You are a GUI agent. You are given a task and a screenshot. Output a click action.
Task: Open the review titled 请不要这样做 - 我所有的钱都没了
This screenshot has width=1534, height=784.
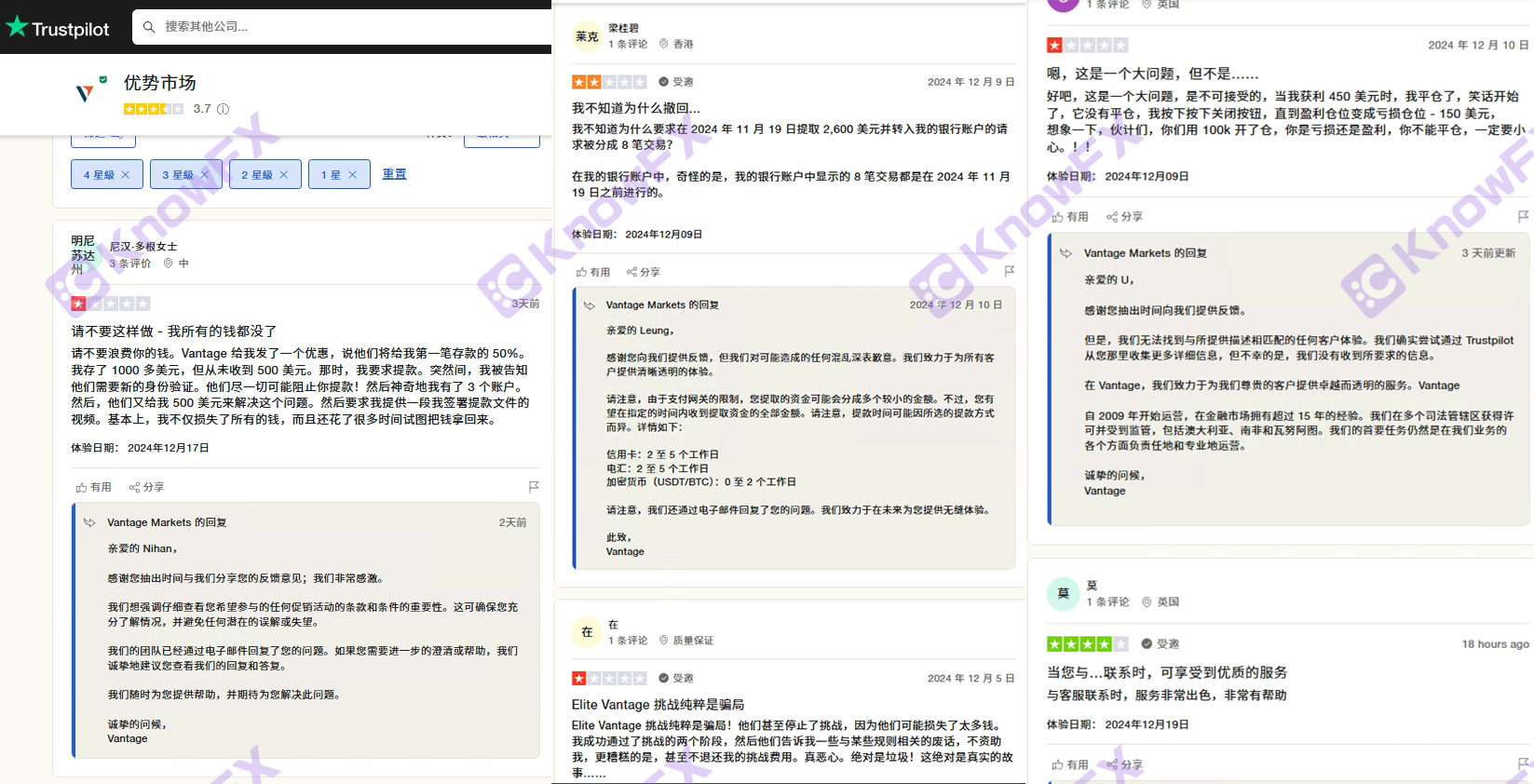click(x=174, y=331)
